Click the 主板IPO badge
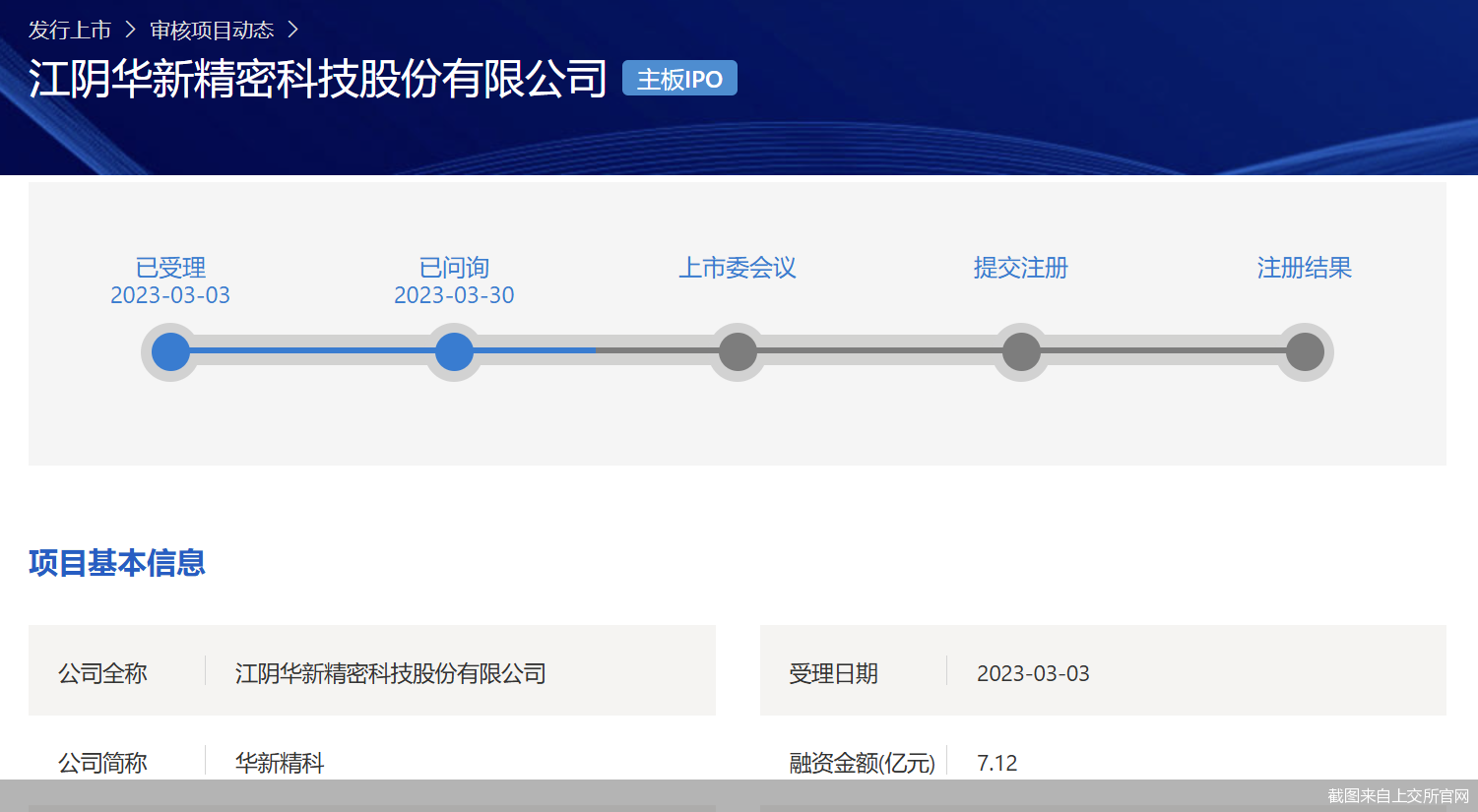1478x812 pixels. point(679,79)
